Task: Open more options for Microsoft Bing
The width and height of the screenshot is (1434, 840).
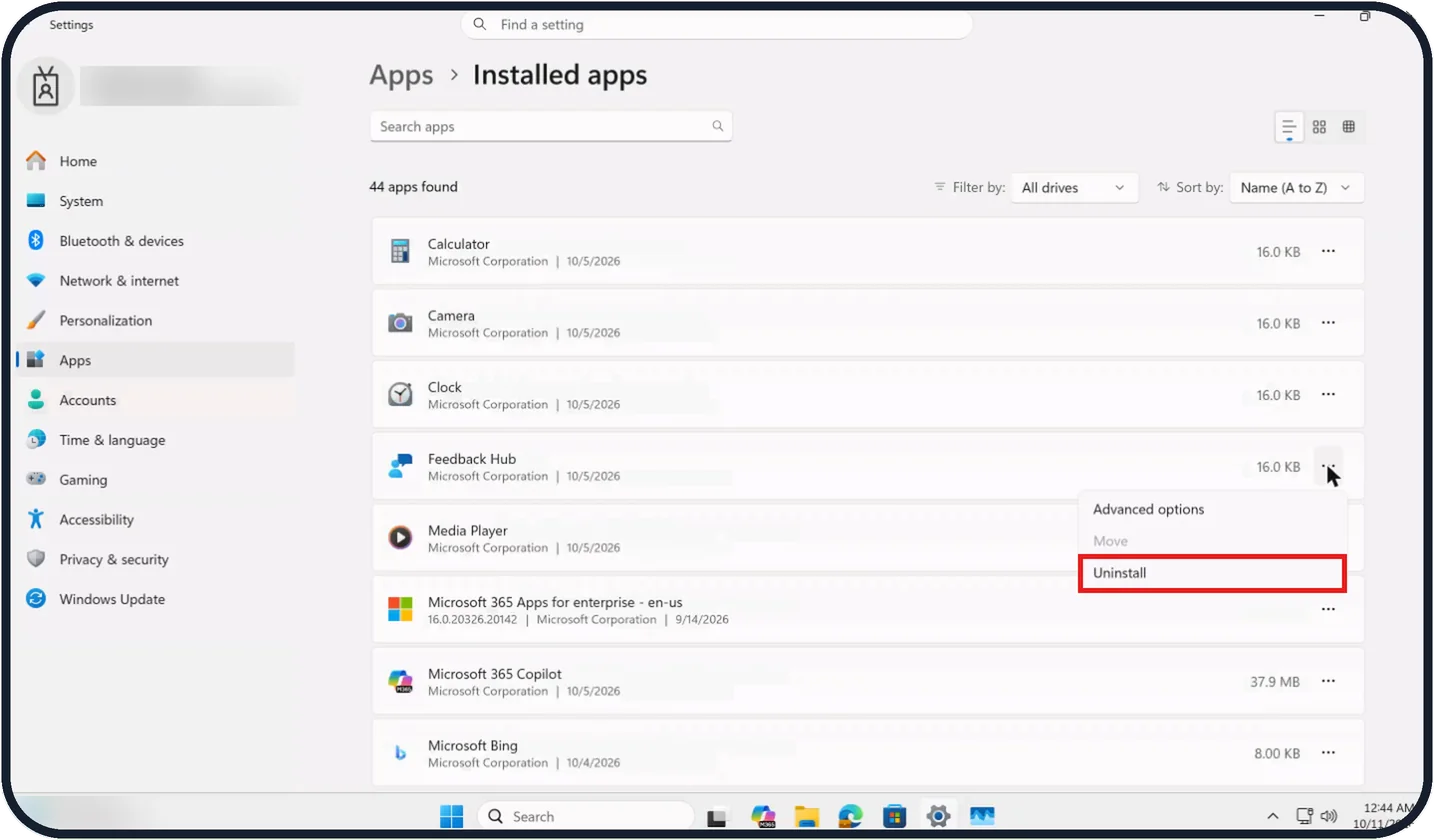Action: 1328,753
